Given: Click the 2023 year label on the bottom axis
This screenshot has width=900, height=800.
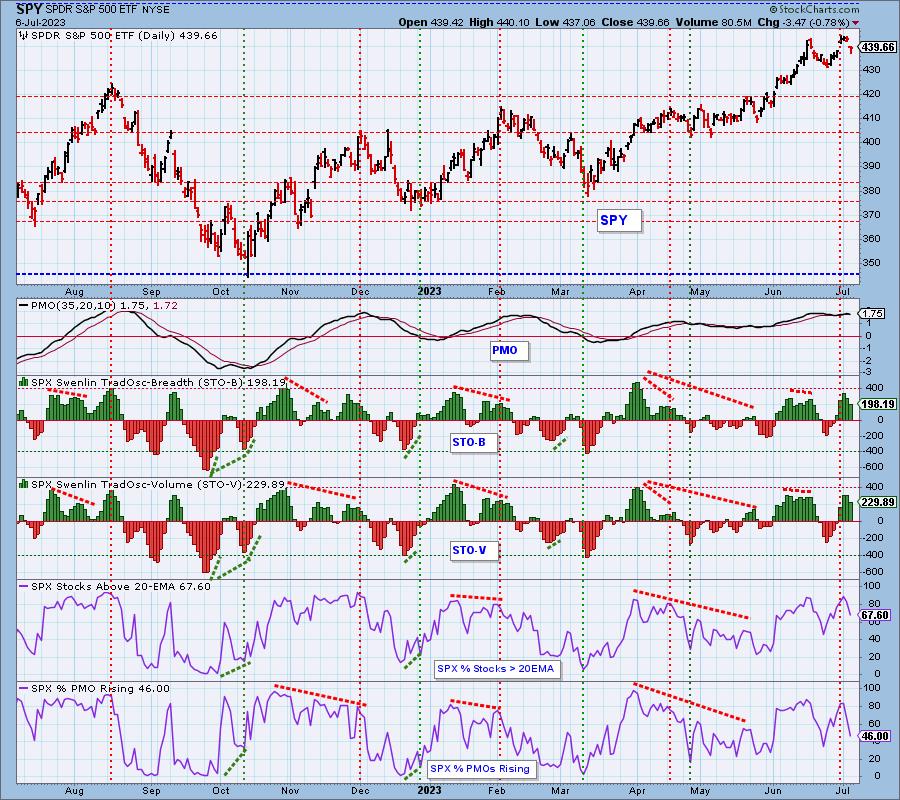Looking at the screenshot, I should [x=429, y=790].
